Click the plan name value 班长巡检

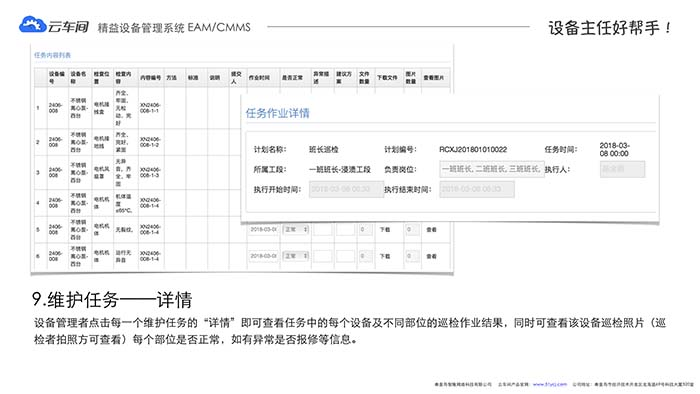click(324, 149)
